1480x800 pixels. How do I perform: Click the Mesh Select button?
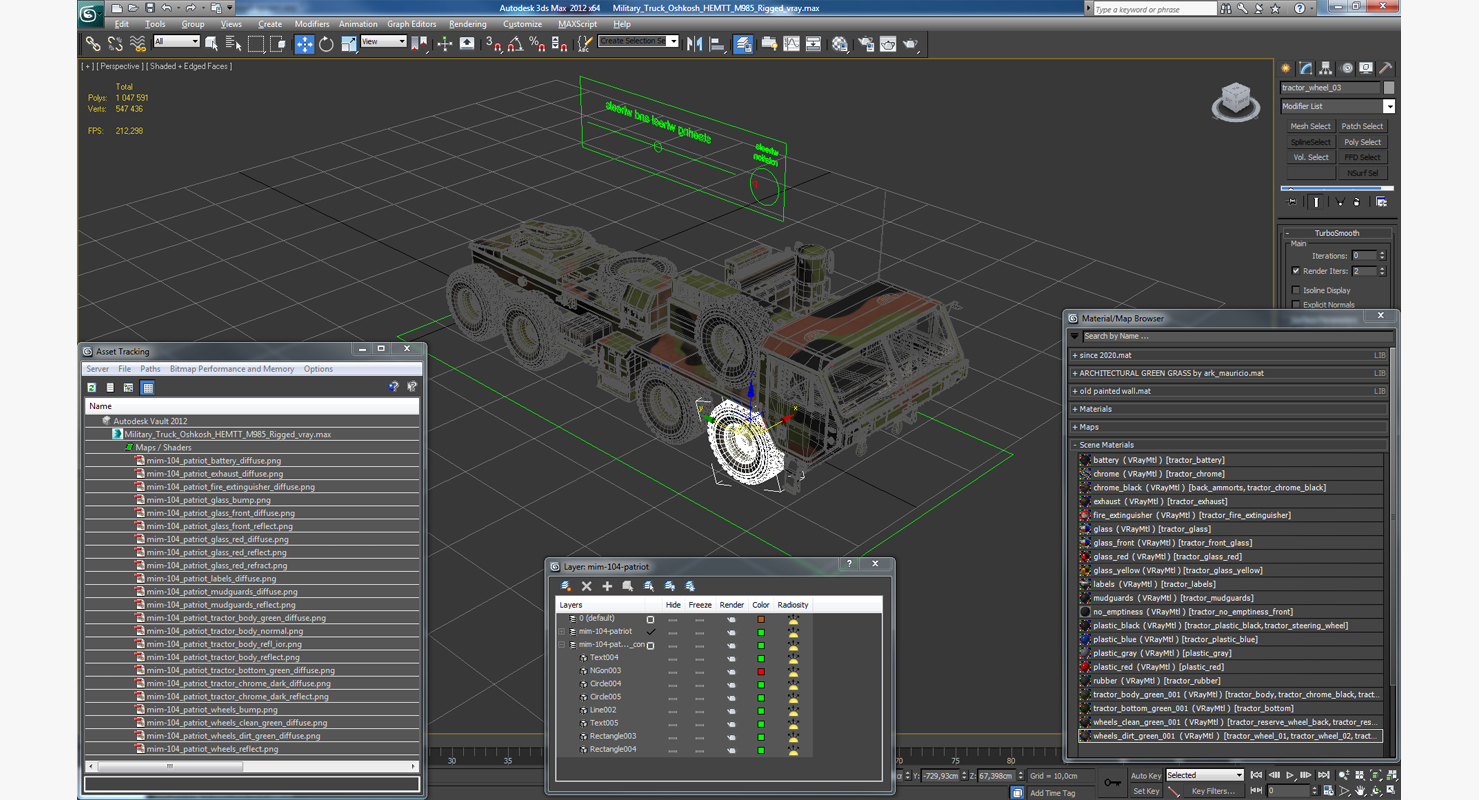[1310, 126]
